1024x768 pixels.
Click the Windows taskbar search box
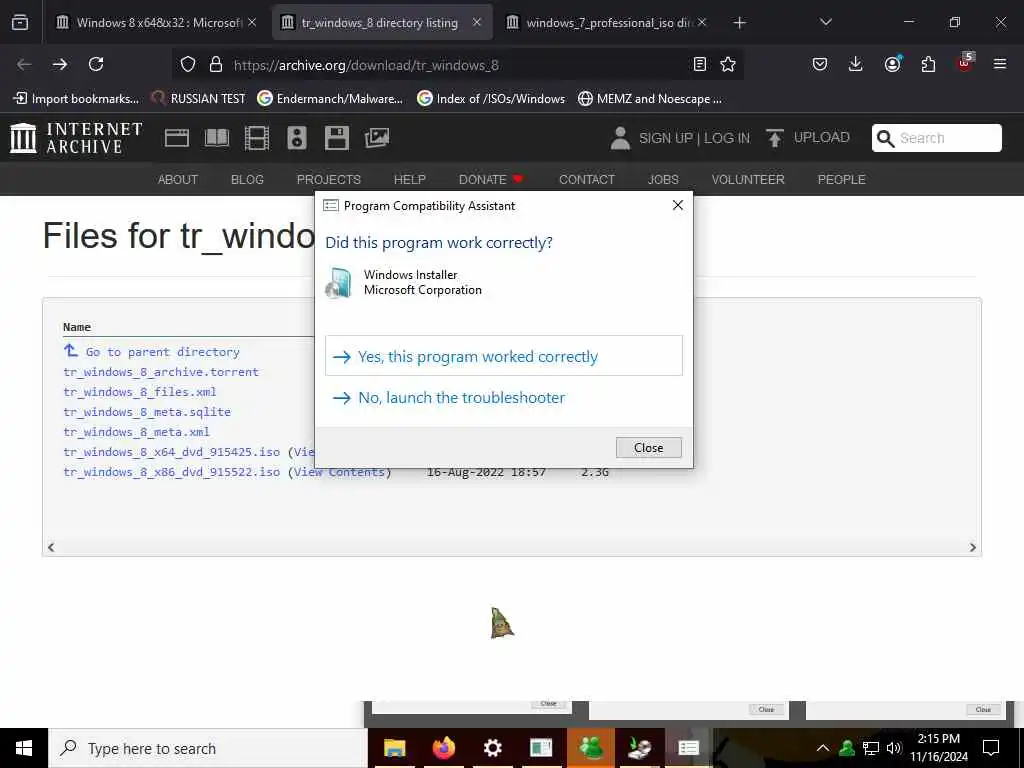point(208,748)
